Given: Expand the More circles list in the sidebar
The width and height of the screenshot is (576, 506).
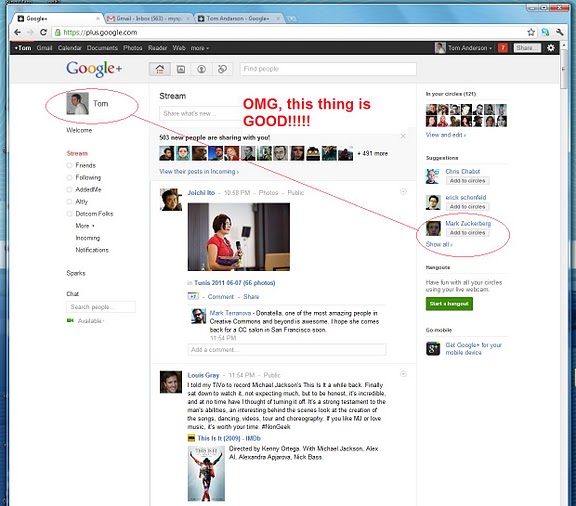Looking at the screenshot, I should click(x=85, y=226).
